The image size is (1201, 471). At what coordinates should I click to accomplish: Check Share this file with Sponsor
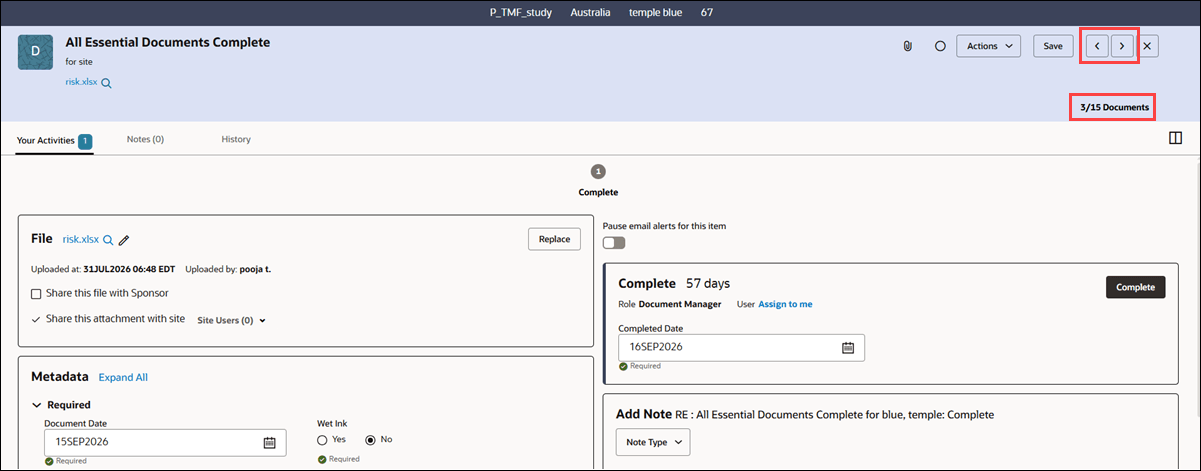click(36, 294)
